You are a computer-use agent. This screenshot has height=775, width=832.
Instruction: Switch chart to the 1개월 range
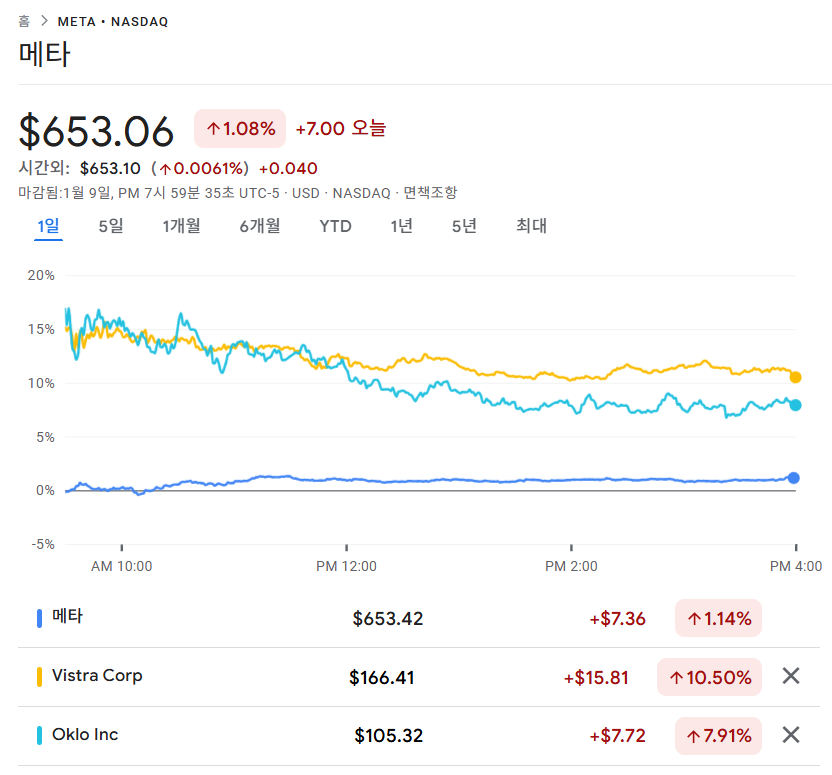pyautogui.click(x=181, y=226)
